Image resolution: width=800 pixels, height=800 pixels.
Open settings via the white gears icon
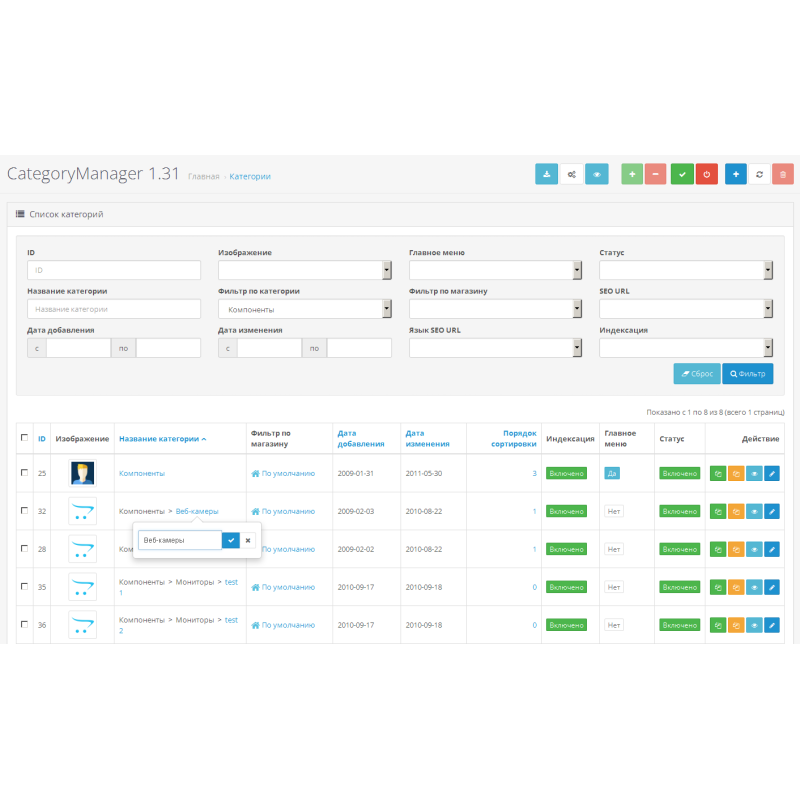pos(572,174)
